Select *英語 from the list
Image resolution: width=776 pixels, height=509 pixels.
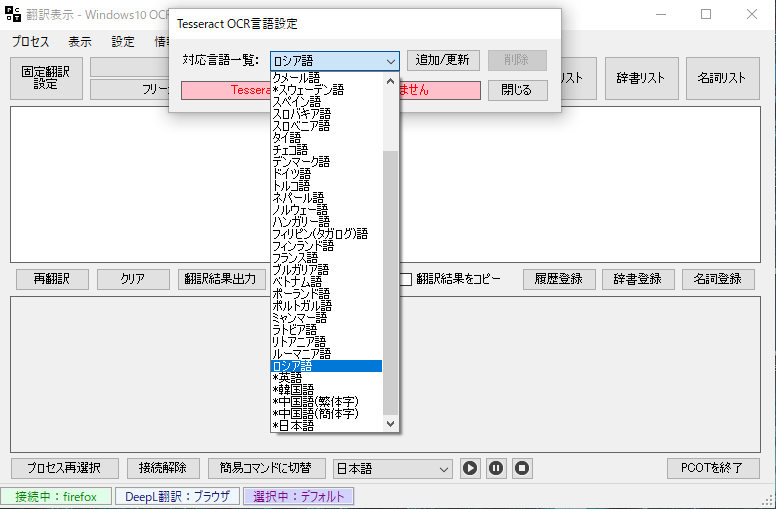point(327,378)
